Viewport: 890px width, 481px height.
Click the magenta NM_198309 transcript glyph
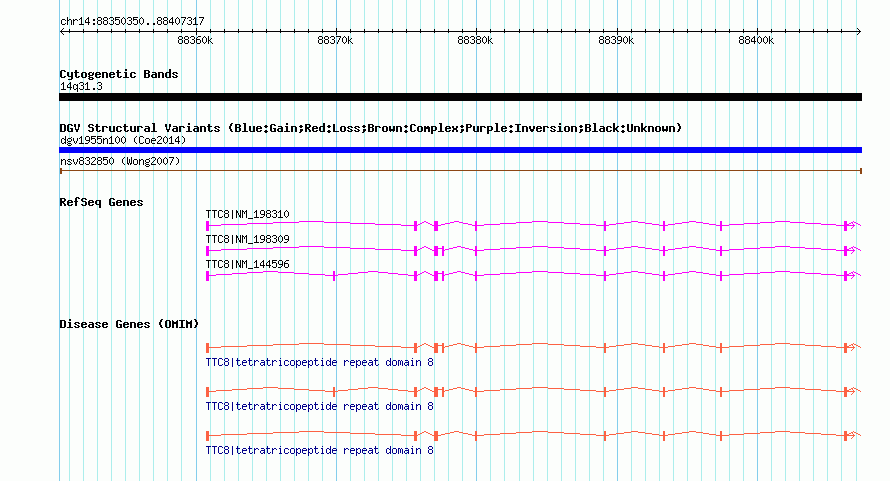tap(534, 250)
